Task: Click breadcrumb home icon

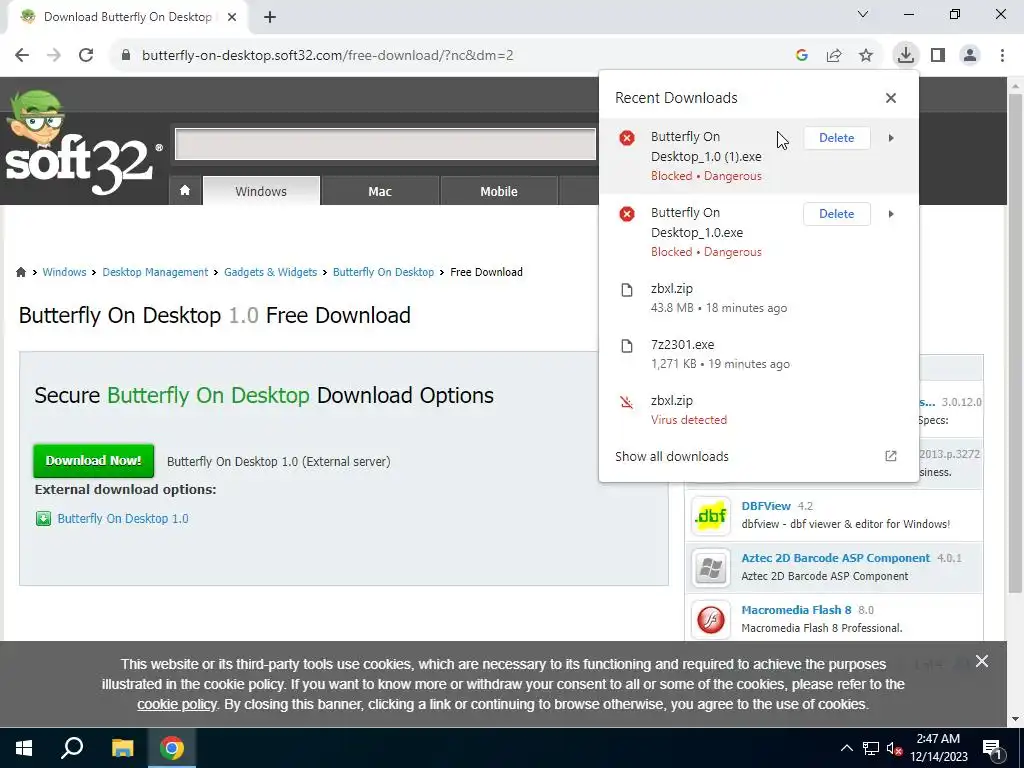Action: pos(21,272)
